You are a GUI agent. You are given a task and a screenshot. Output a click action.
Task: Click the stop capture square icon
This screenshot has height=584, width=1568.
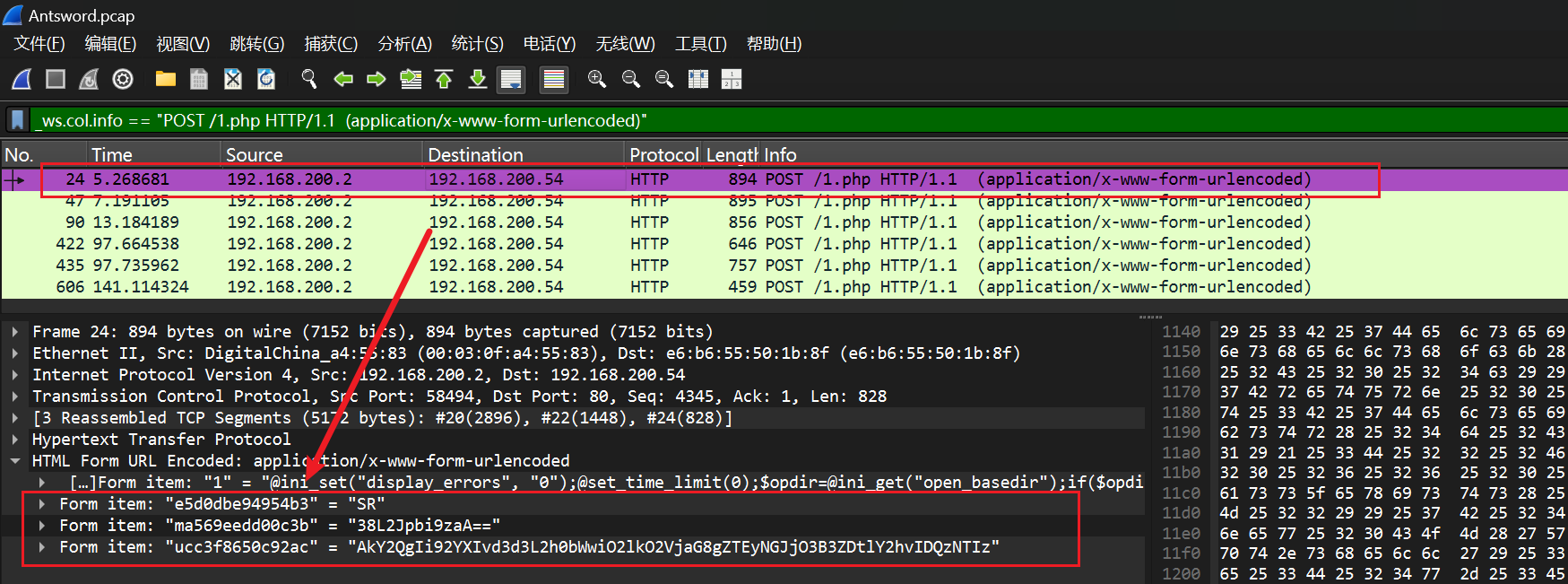coord(56,80)
